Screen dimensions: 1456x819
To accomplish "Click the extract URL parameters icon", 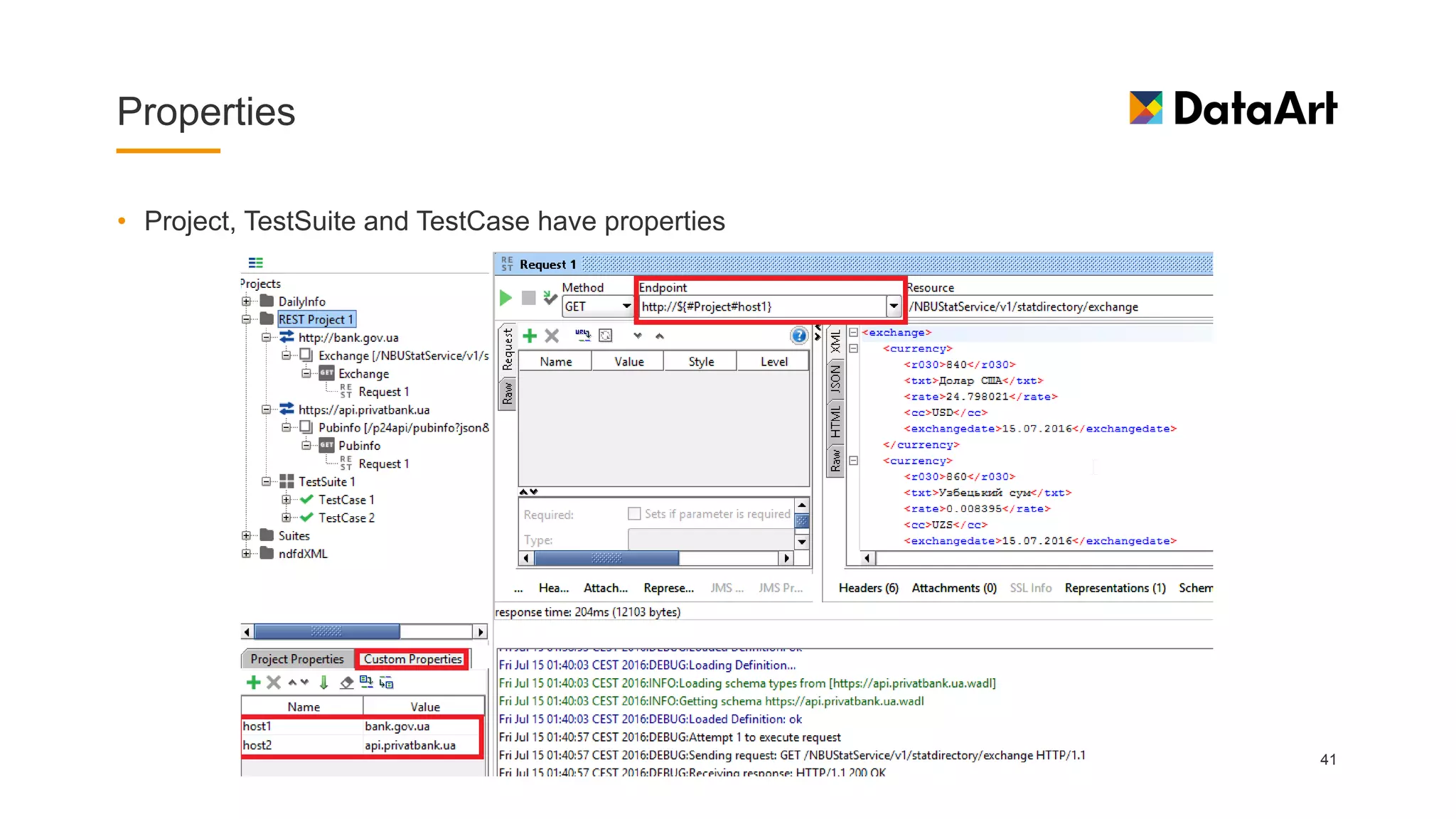I will pyautogui.click(x=583, y=336).
